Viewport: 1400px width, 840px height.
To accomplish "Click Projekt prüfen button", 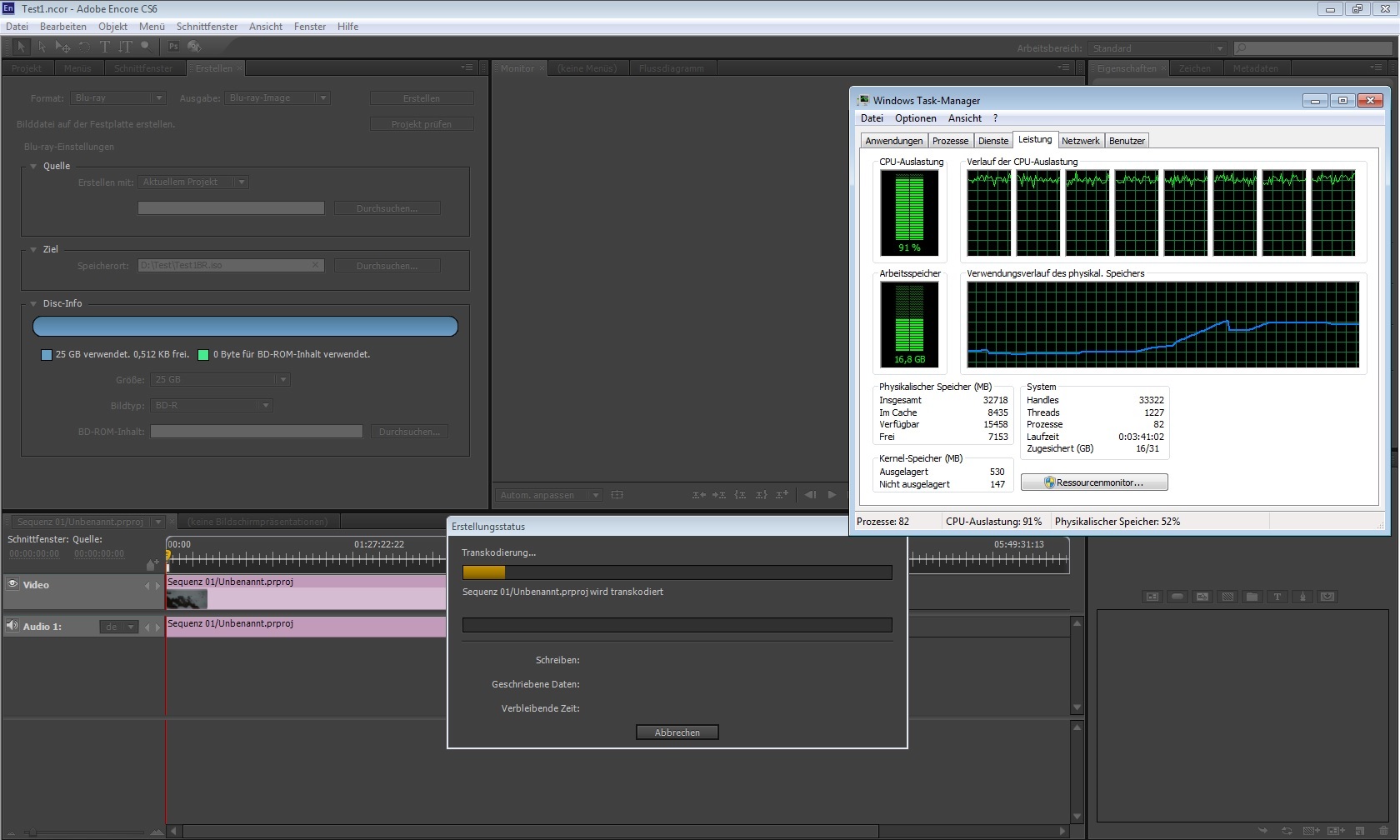I will 422,124.
